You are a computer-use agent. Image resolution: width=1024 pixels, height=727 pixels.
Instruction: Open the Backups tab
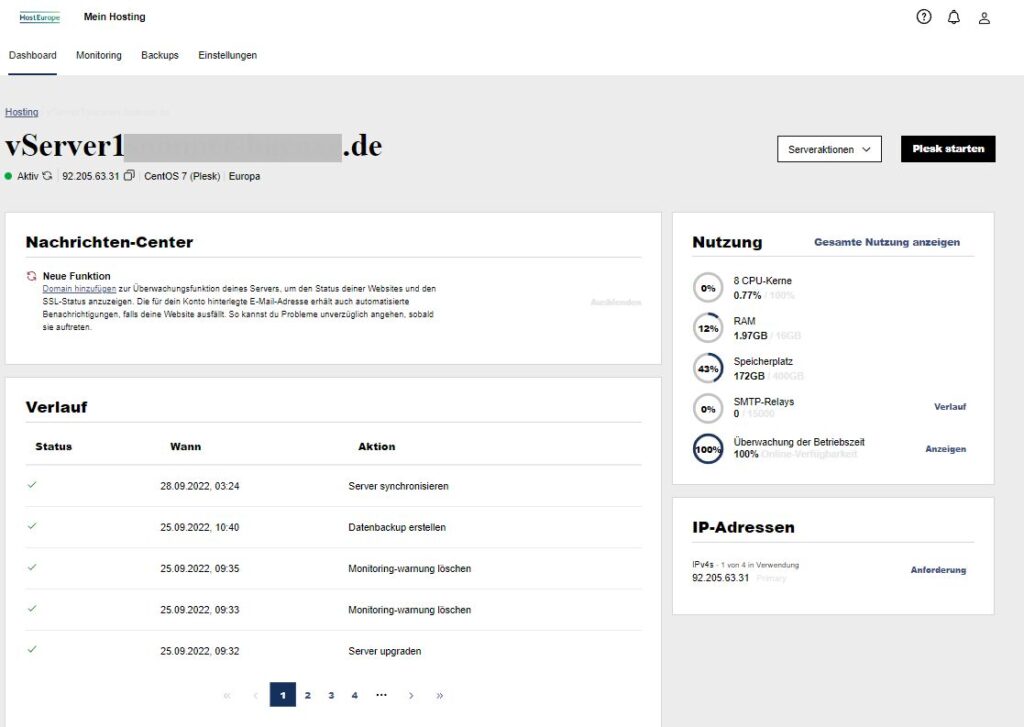(160, 55)
